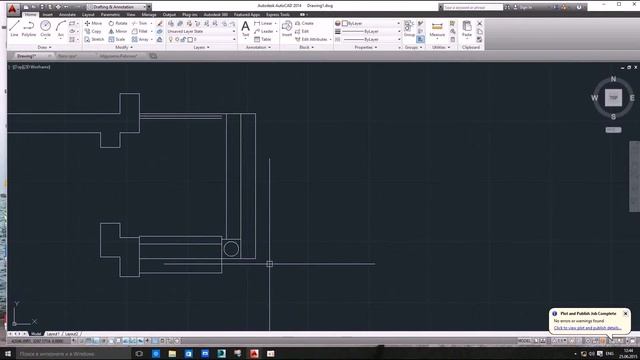Screen dimensions: 640x360
Task: Click the plot and publish details link
Action: tap(587, 328)
